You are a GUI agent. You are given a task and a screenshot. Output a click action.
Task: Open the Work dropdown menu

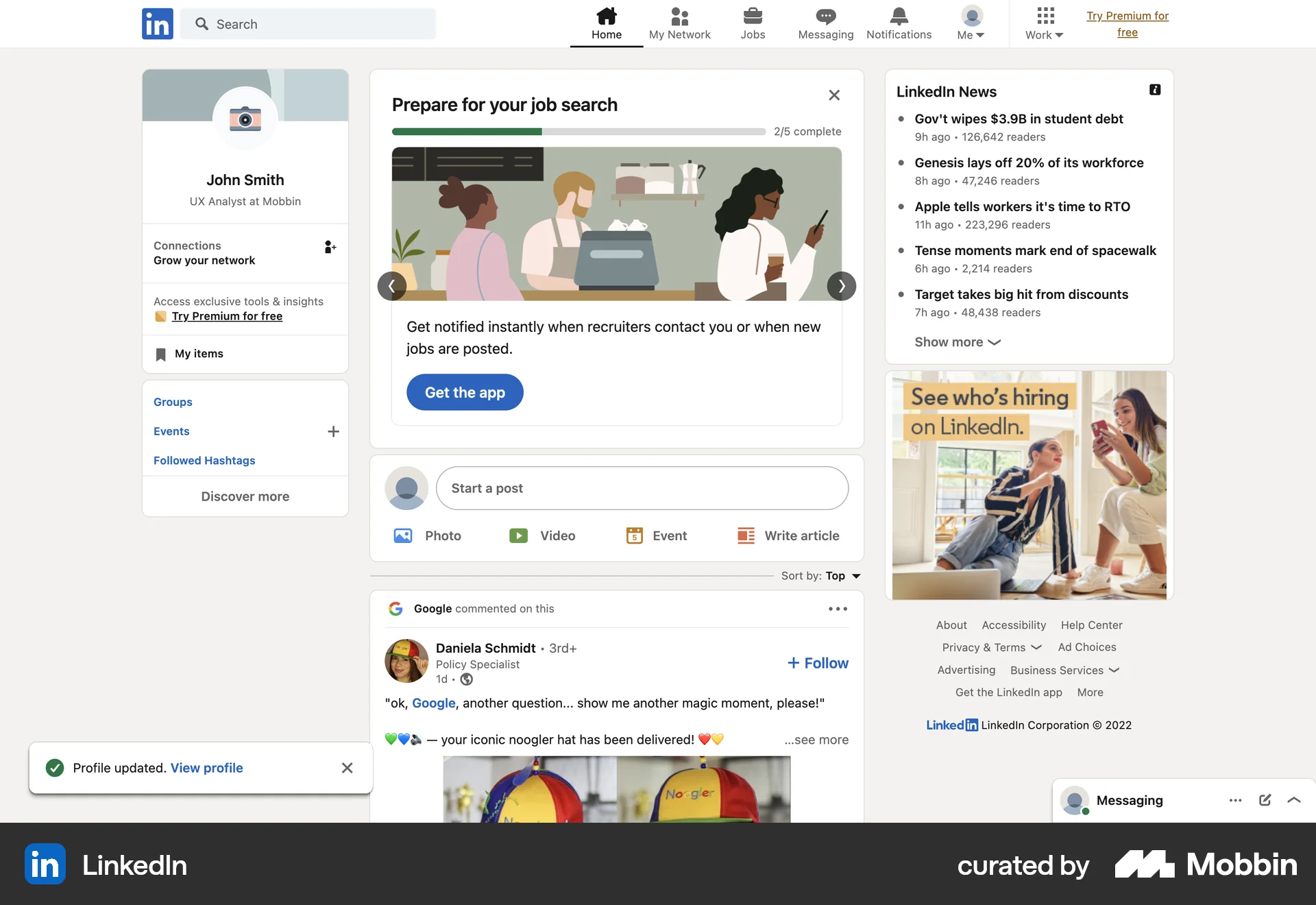click(1043, 24)
